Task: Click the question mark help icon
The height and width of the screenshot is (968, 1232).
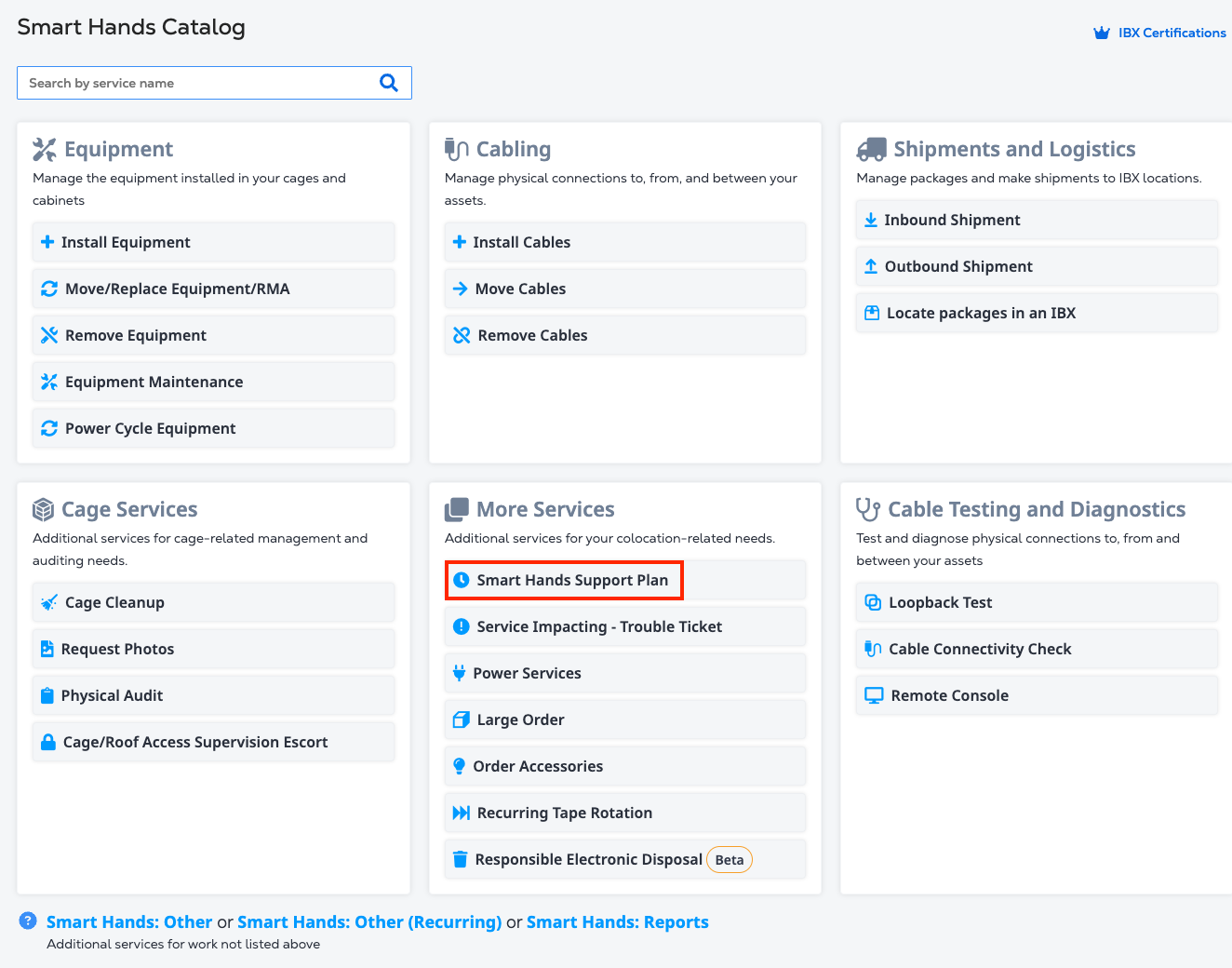Action: point(28,921)
